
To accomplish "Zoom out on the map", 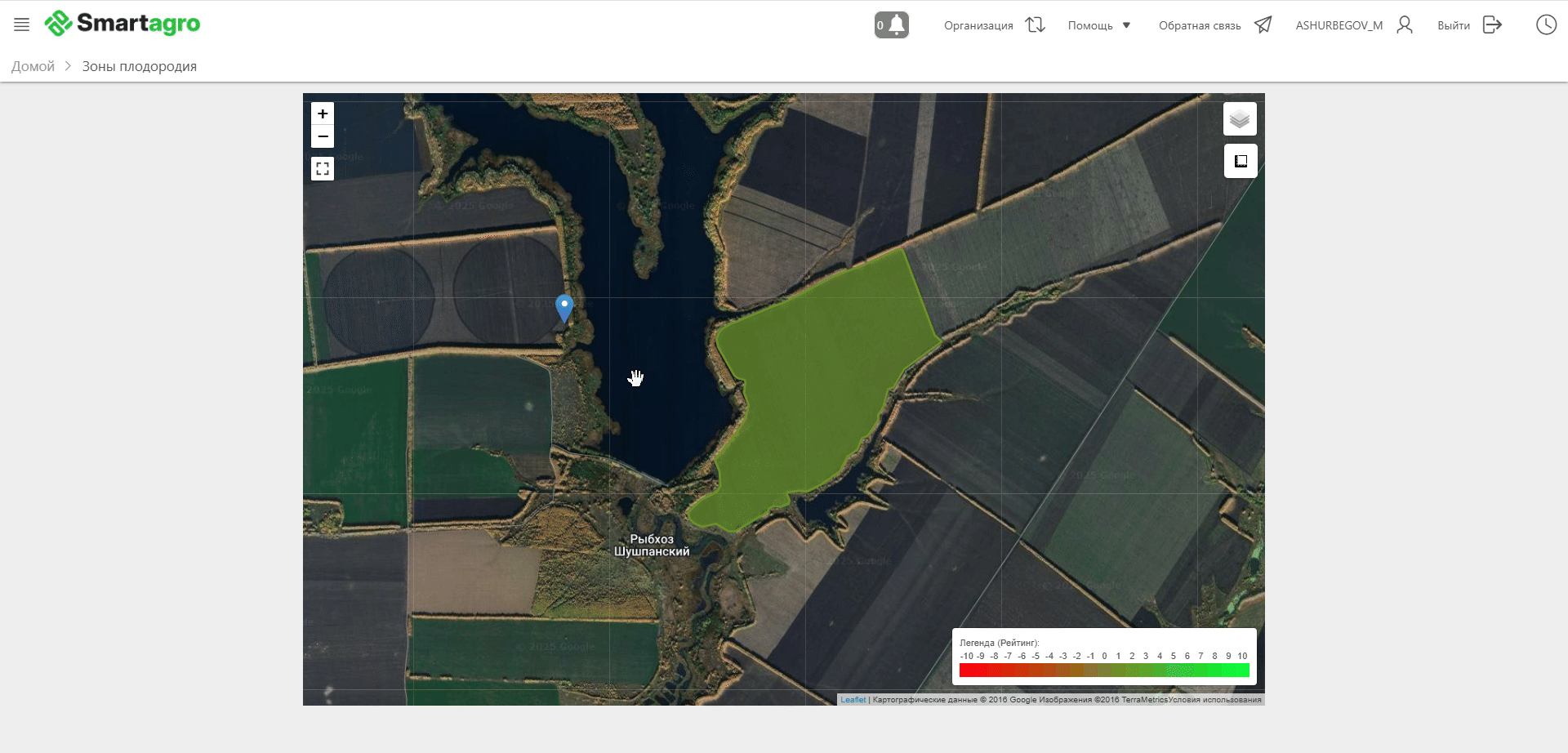I will pyautogui.click(x=323, y=136).
